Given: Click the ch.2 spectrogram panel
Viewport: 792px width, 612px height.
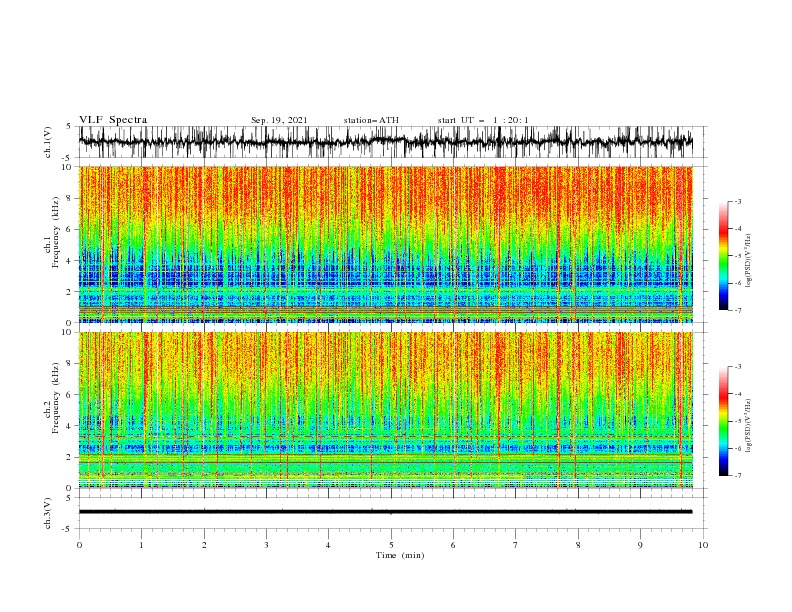Looking at the screenshot, I should pos(386,410).
